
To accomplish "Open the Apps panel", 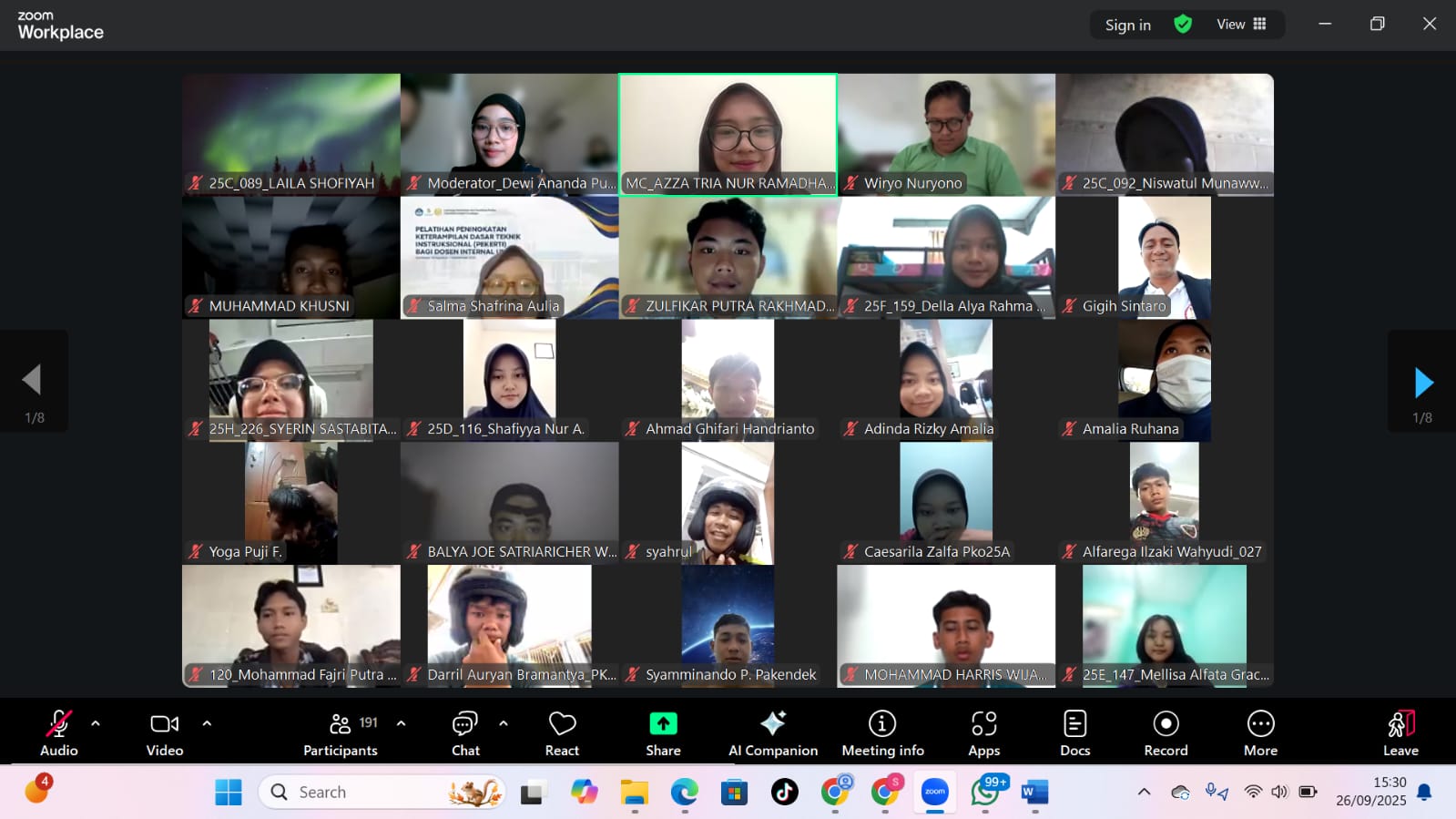I will pyautogui.click(x=983, y=733).
